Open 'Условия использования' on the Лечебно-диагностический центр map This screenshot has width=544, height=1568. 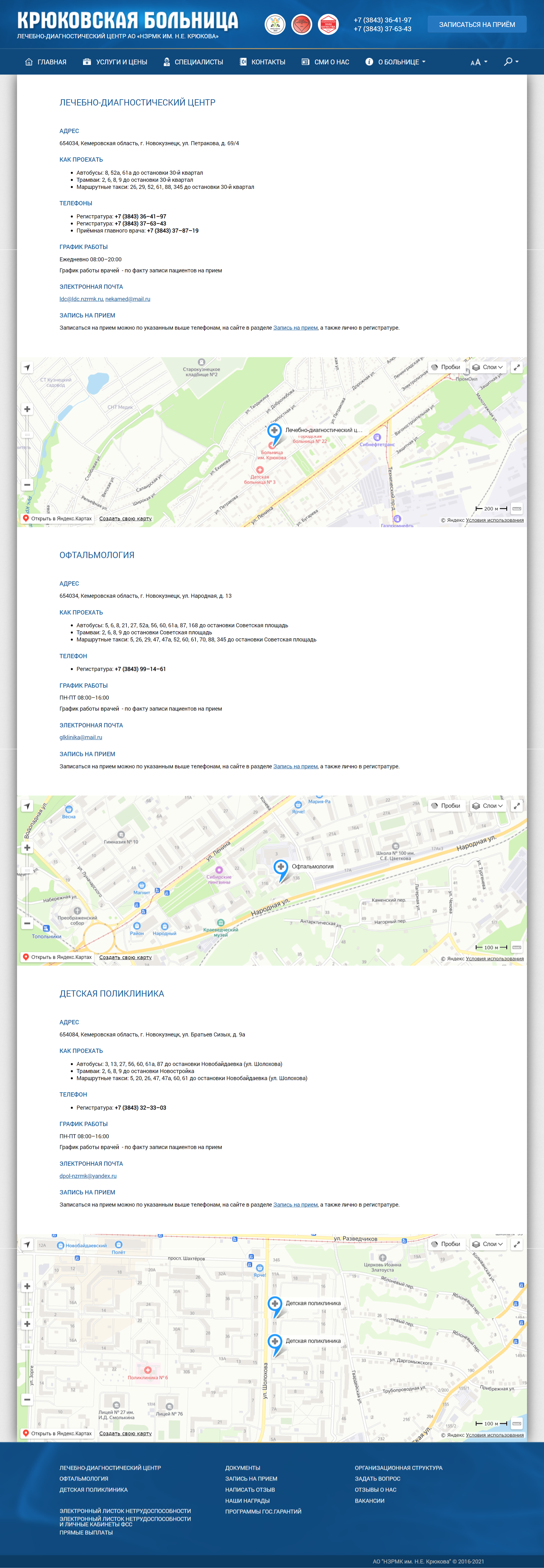[495, 520]
